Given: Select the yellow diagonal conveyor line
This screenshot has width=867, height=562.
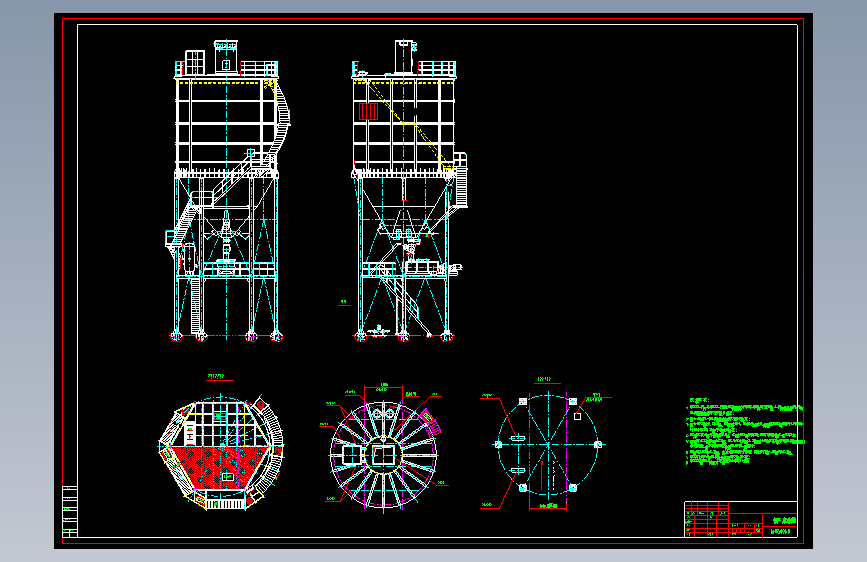Looking at the screenshot, I should tap(410, 124).
